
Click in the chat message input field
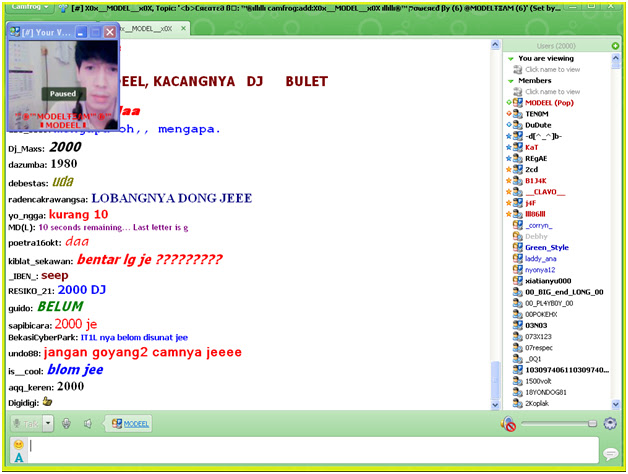point(313,451)
